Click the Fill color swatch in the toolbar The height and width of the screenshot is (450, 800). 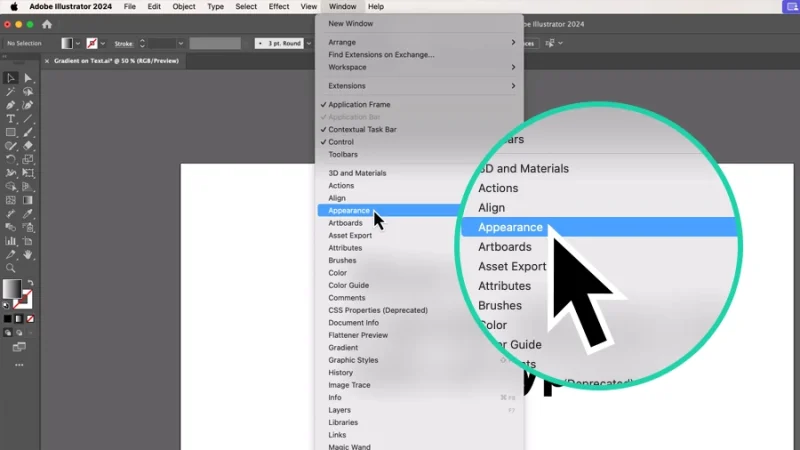pyautogui.click(x=11, y=288)
